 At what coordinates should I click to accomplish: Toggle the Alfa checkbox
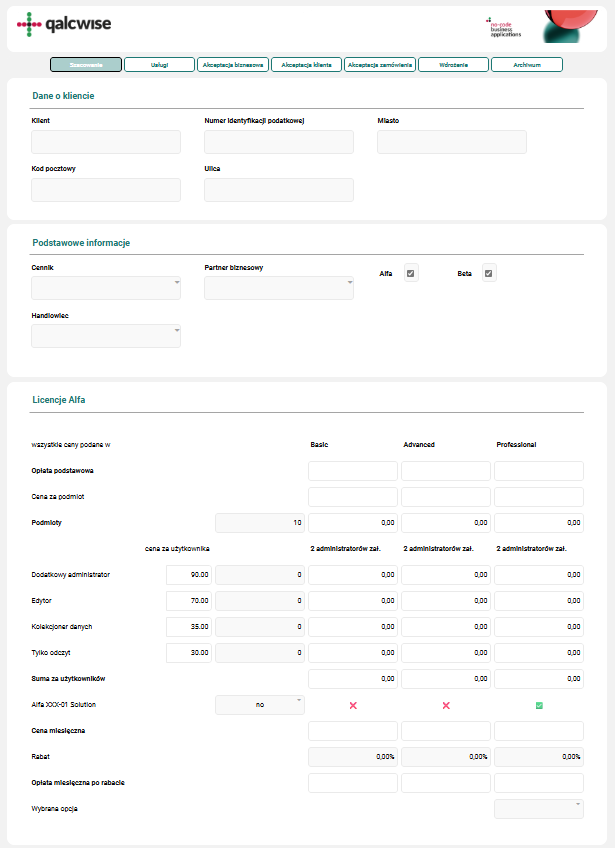tap(411, 273)
